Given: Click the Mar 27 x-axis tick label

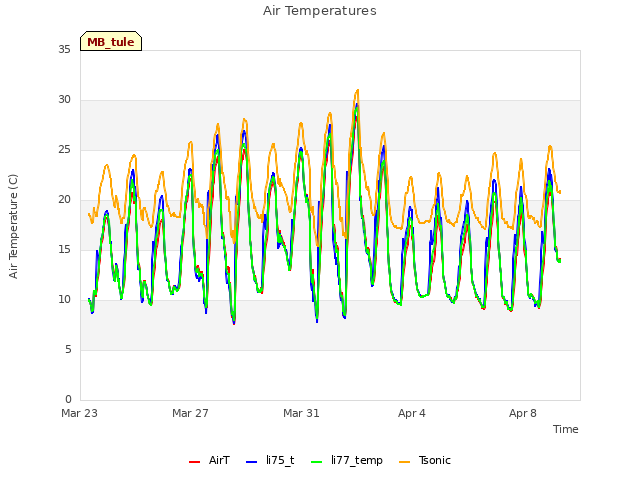Looking at the screenshot, I should click(190, 413).
